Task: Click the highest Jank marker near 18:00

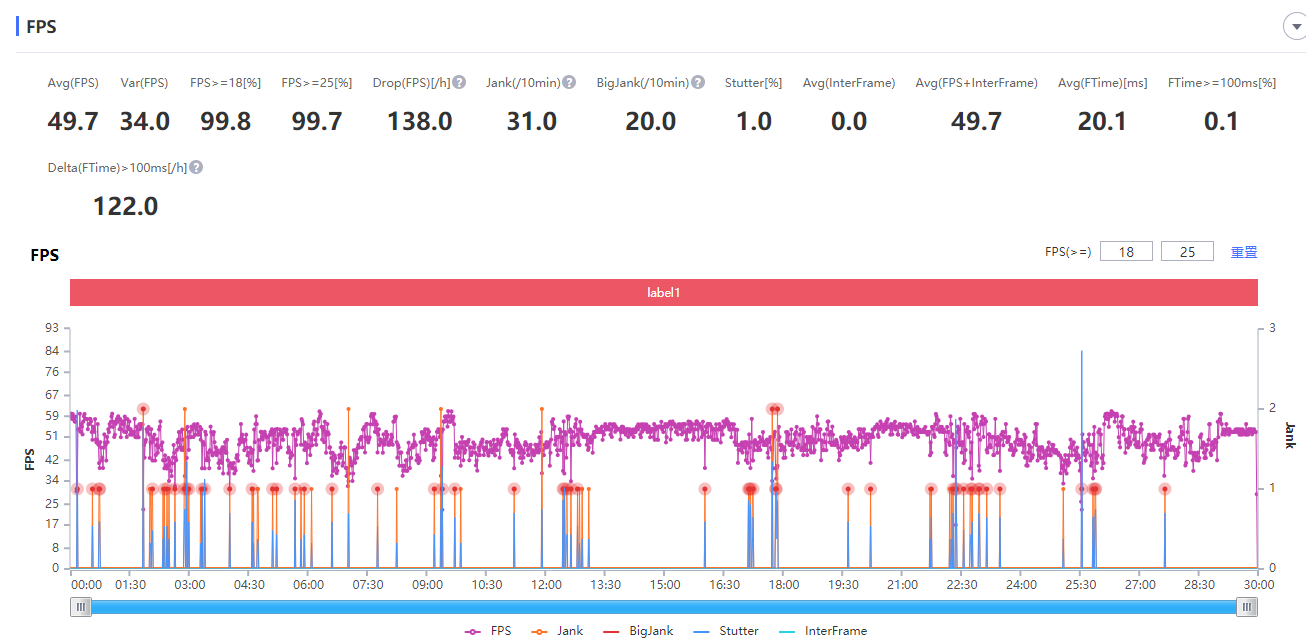Action: [x=774, y=409]
